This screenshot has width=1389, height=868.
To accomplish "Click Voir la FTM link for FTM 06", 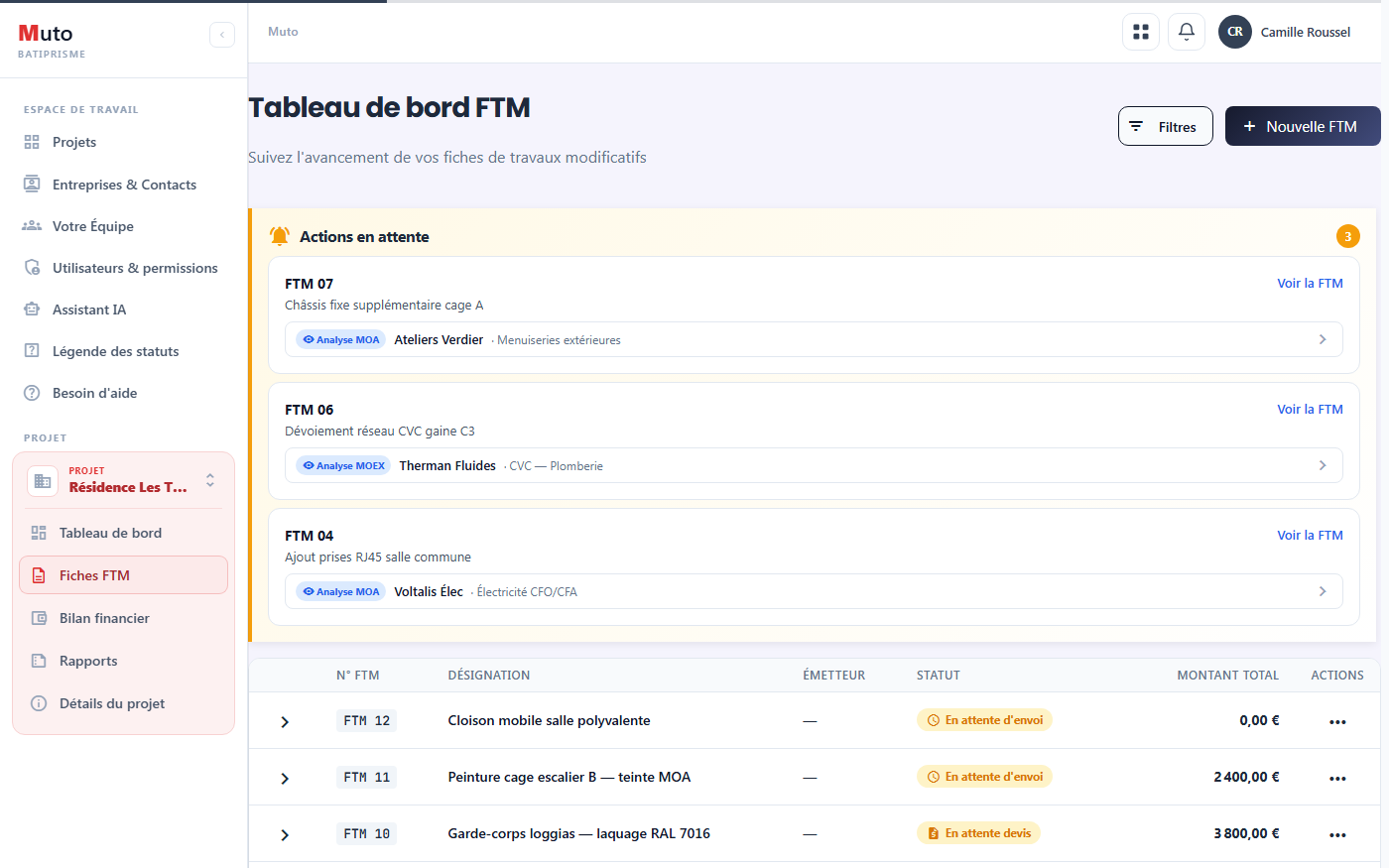I will coord(1310,409).
